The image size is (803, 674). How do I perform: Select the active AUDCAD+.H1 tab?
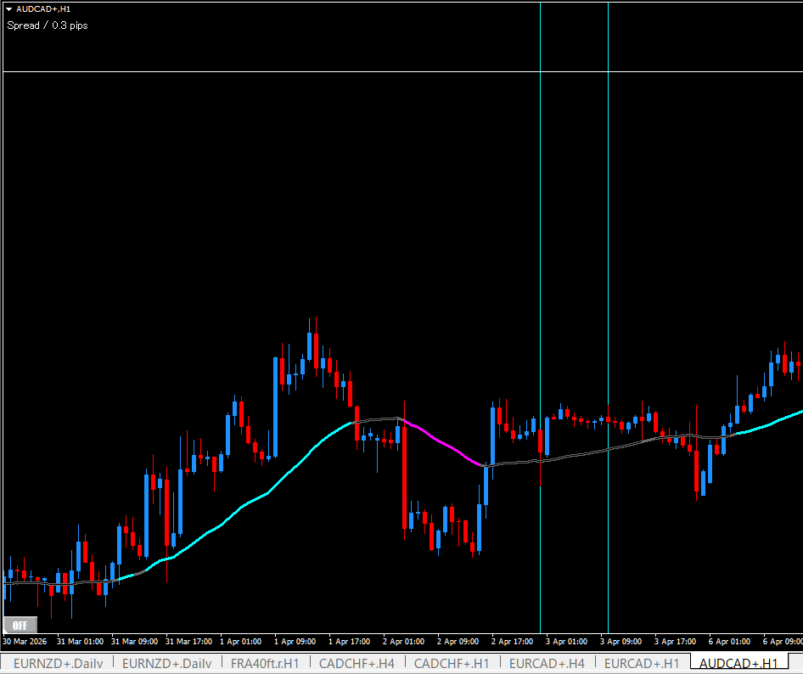click(x=738, y=663)
